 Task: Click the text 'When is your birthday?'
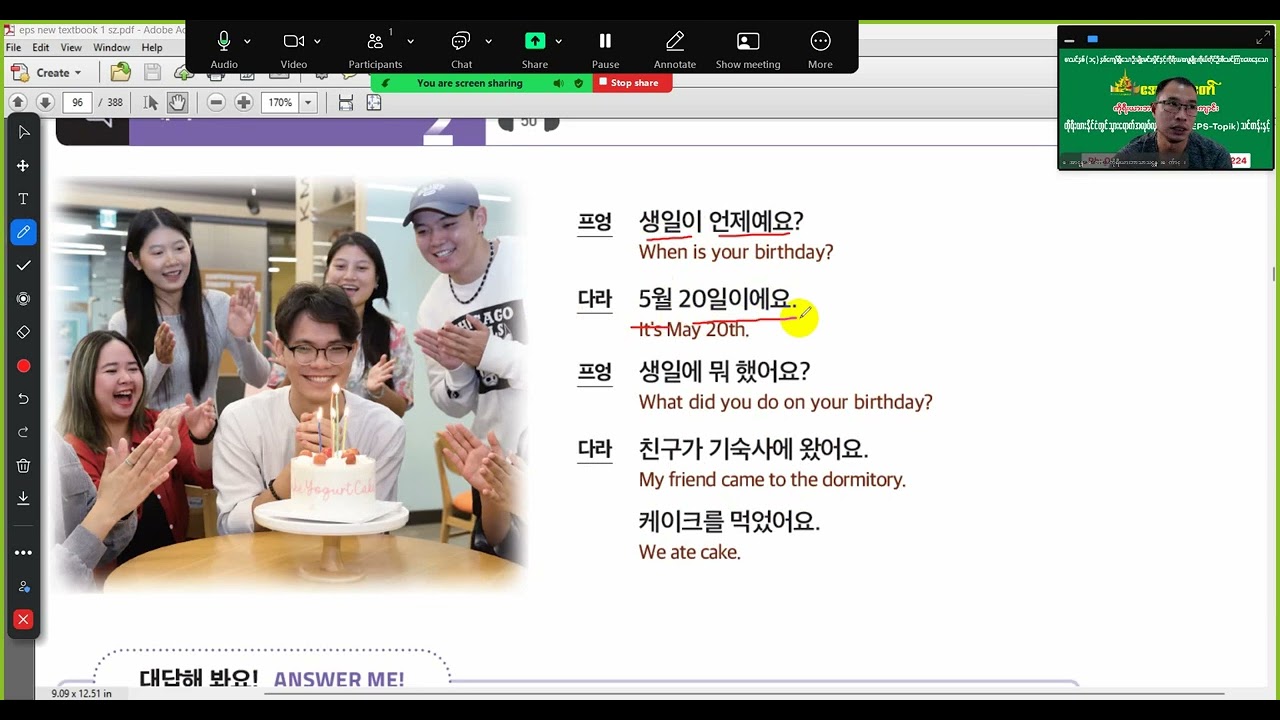point(736,252)
